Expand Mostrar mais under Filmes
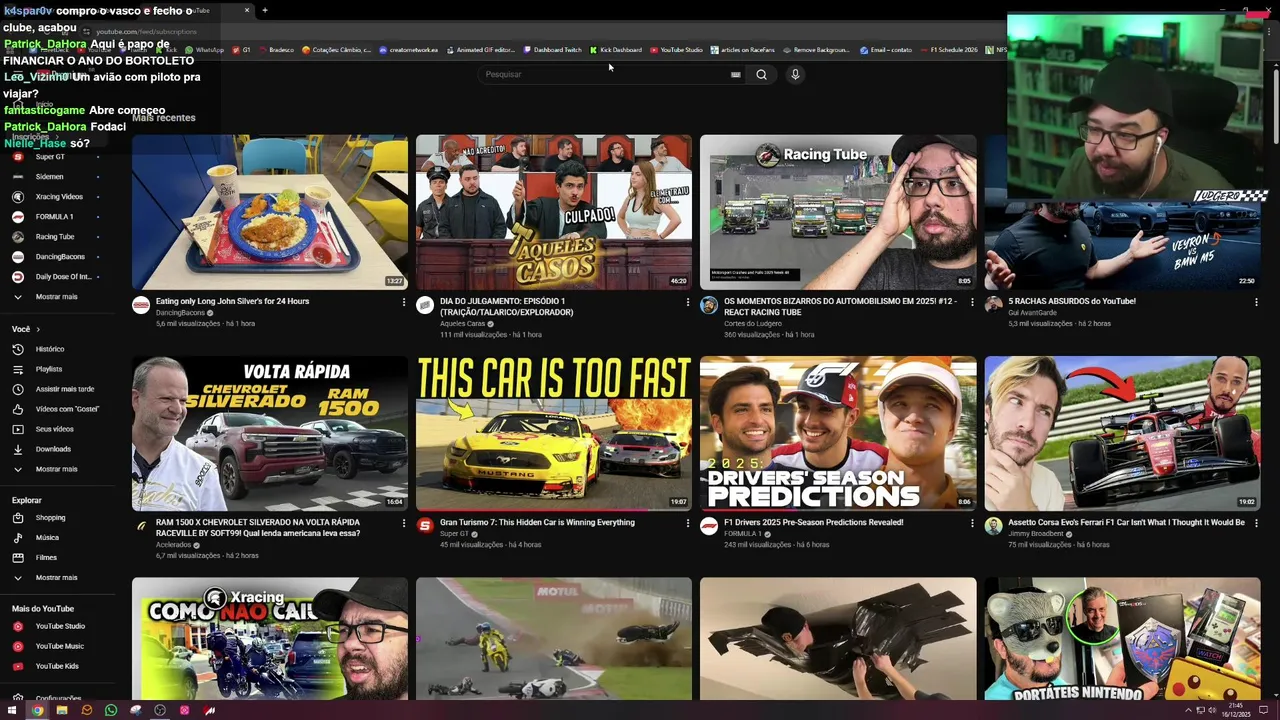Screen dimensions: 1280x720 point(56,578)
